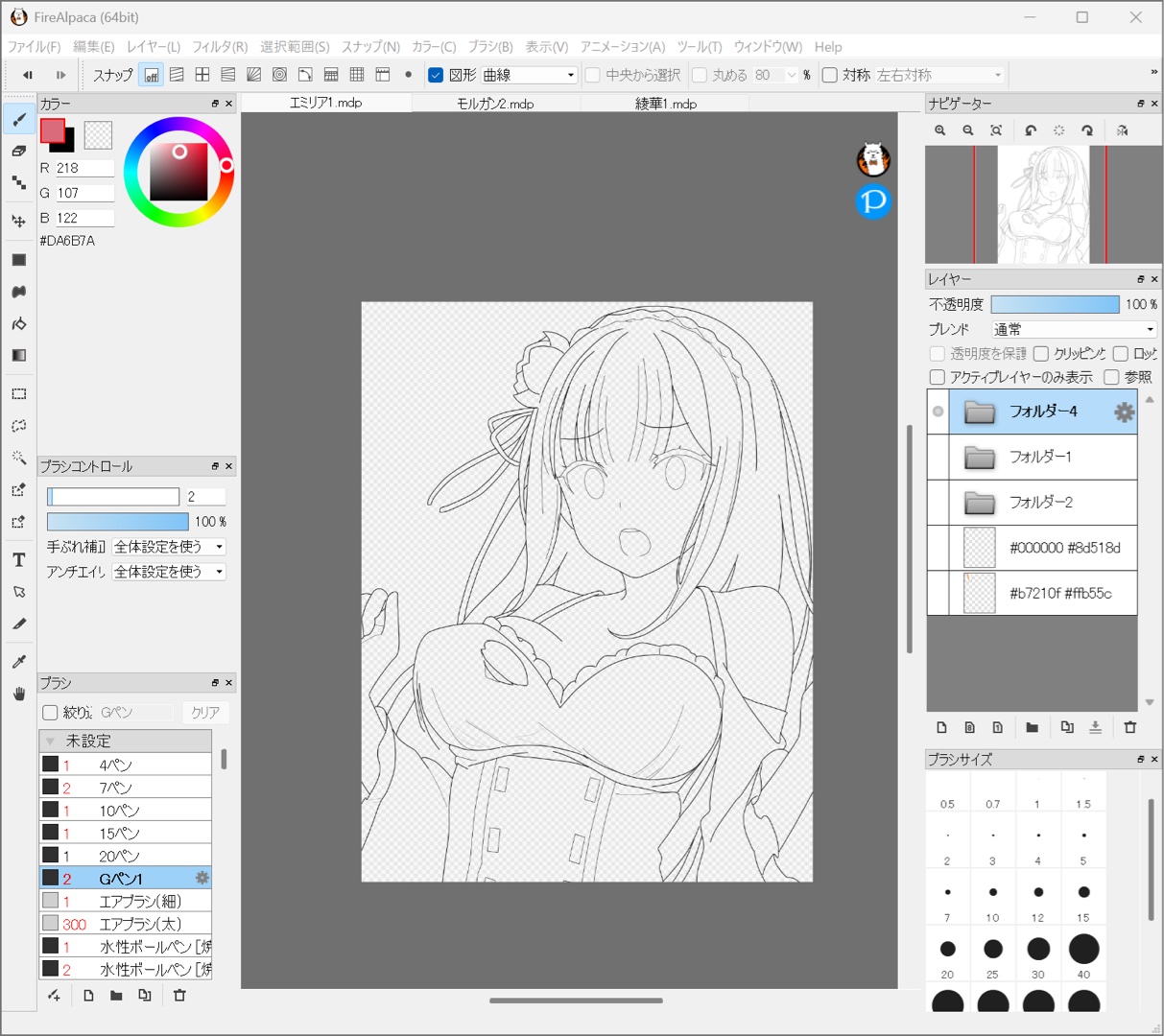The image size is (1164, 1036).
Task: Select the Eyedropper tool
Action: point(18,662)
